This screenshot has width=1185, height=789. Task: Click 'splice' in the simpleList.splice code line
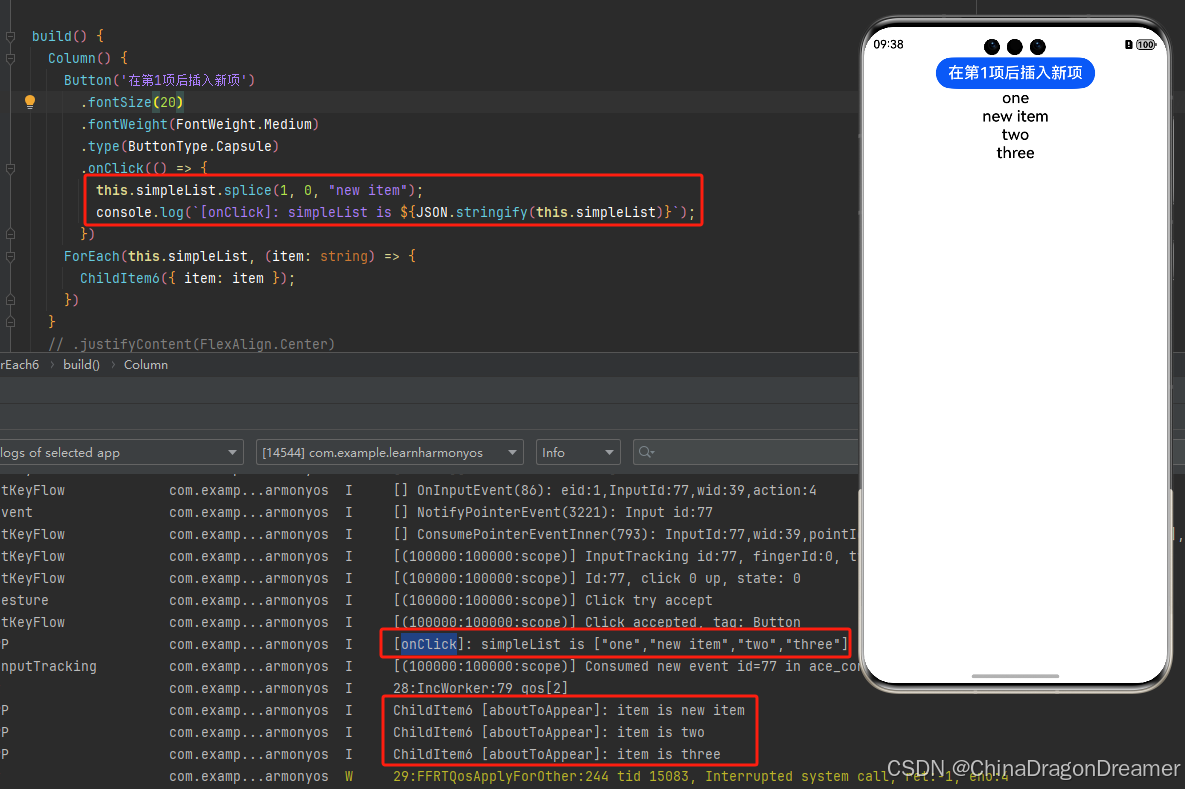coord(247,190)
